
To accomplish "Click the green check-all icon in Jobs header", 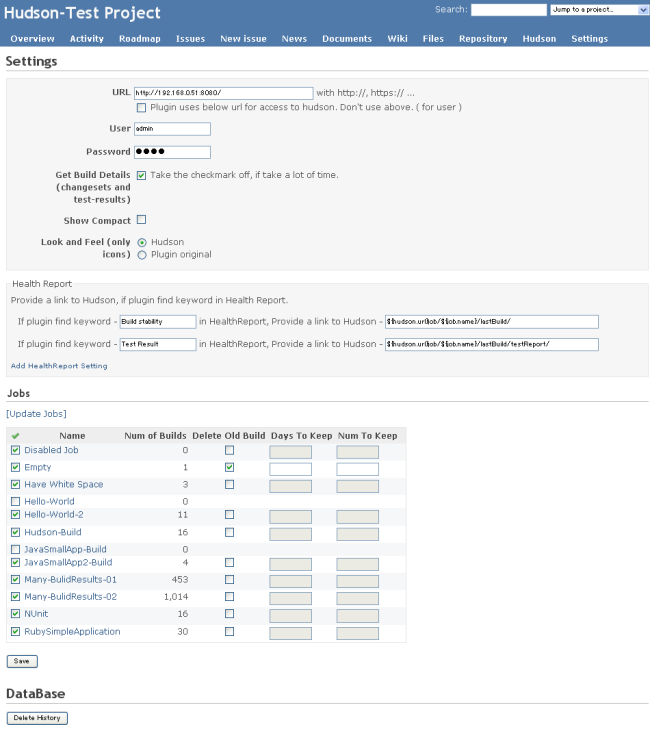I will click(x=15, y=436).
